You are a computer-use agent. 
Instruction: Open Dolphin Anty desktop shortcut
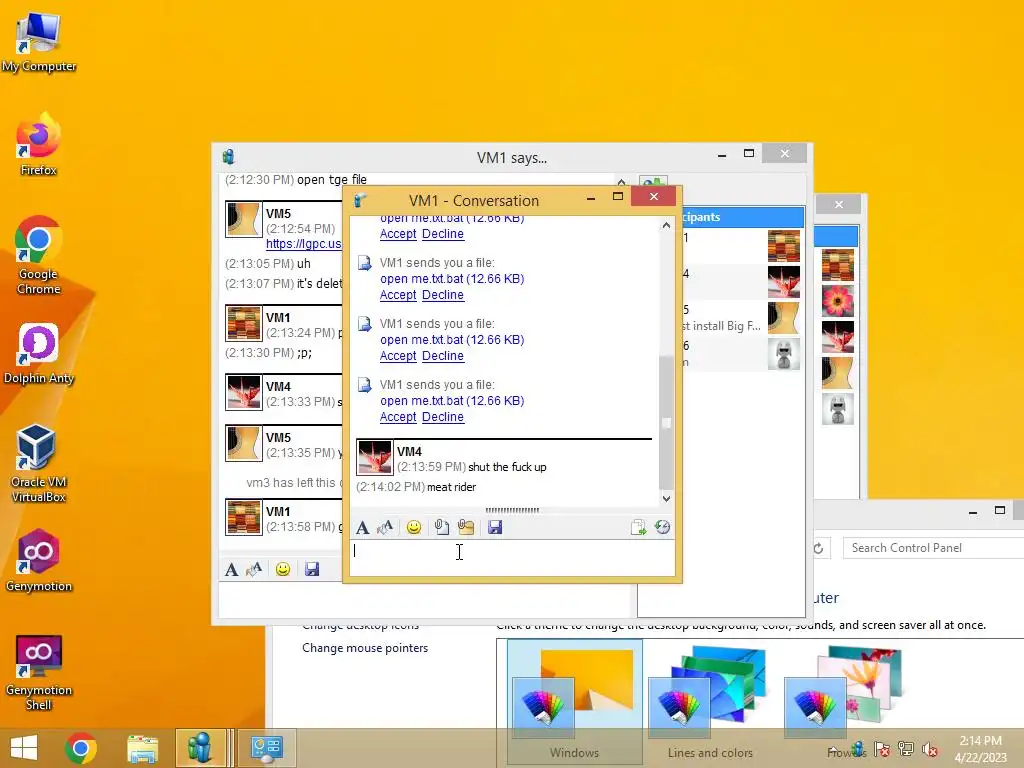point(39,353)
